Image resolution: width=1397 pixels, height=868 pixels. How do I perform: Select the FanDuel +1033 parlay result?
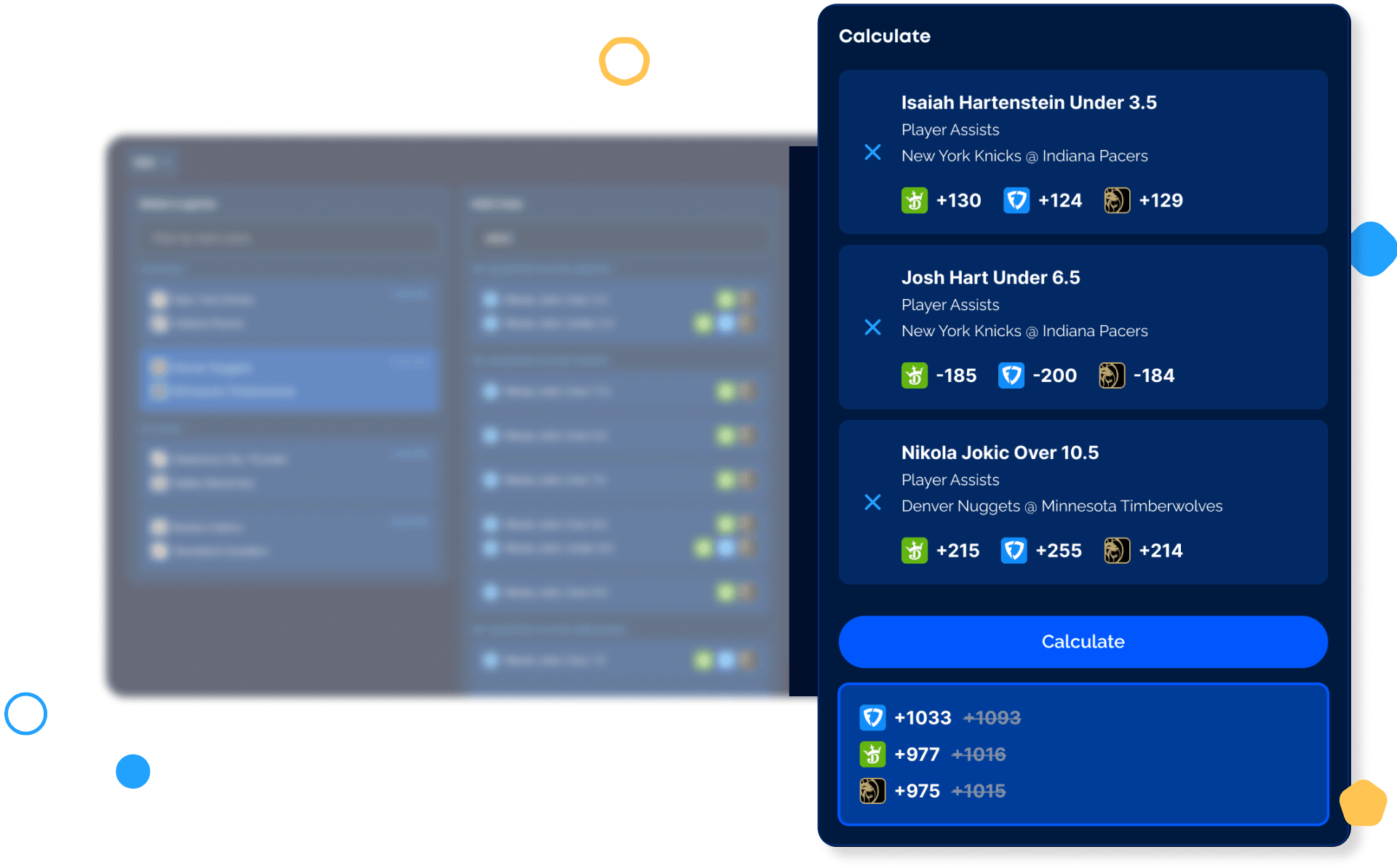pos(923,718)
